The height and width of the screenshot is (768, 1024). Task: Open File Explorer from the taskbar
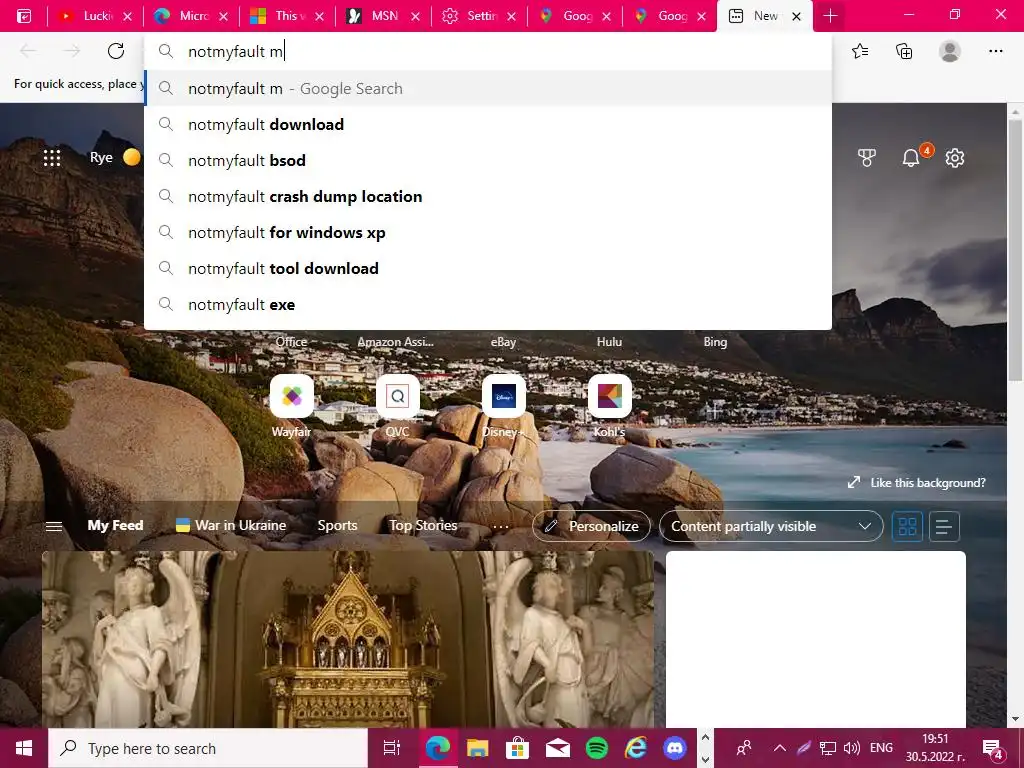(x=477, y=748)
